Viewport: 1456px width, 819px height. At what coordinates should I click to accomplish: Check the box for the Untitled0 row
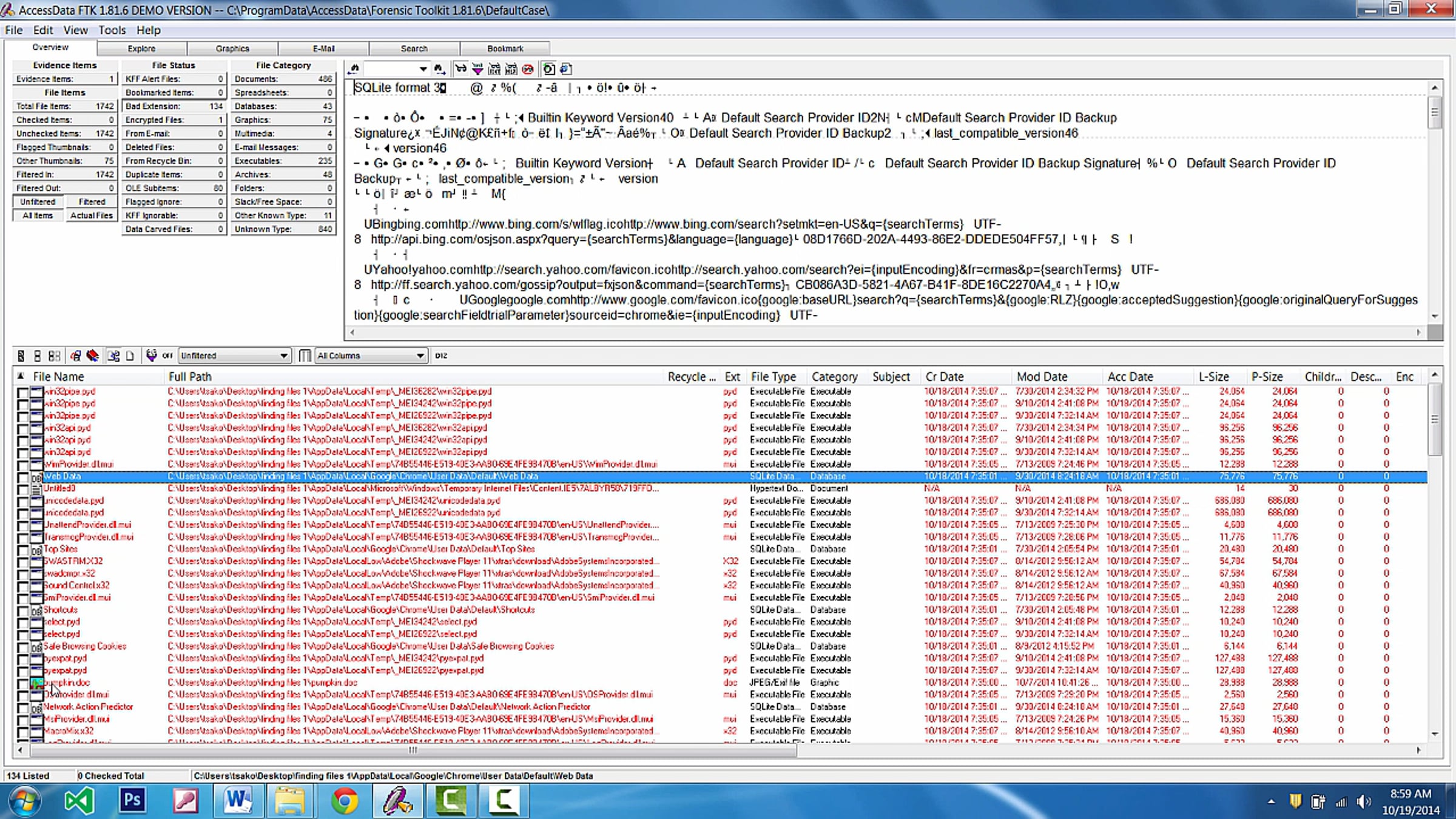point(22,490)
